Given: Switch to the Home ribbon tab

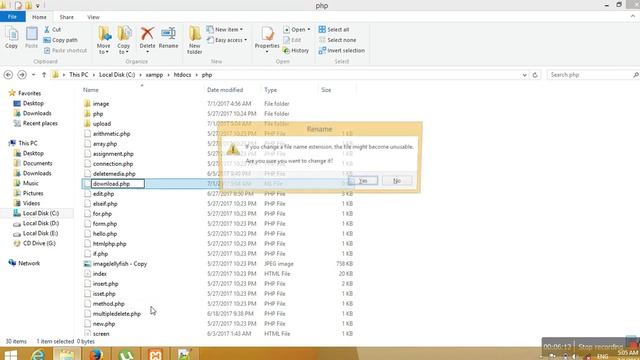Looking at the screenshot, I should click(x=39, y=17).
